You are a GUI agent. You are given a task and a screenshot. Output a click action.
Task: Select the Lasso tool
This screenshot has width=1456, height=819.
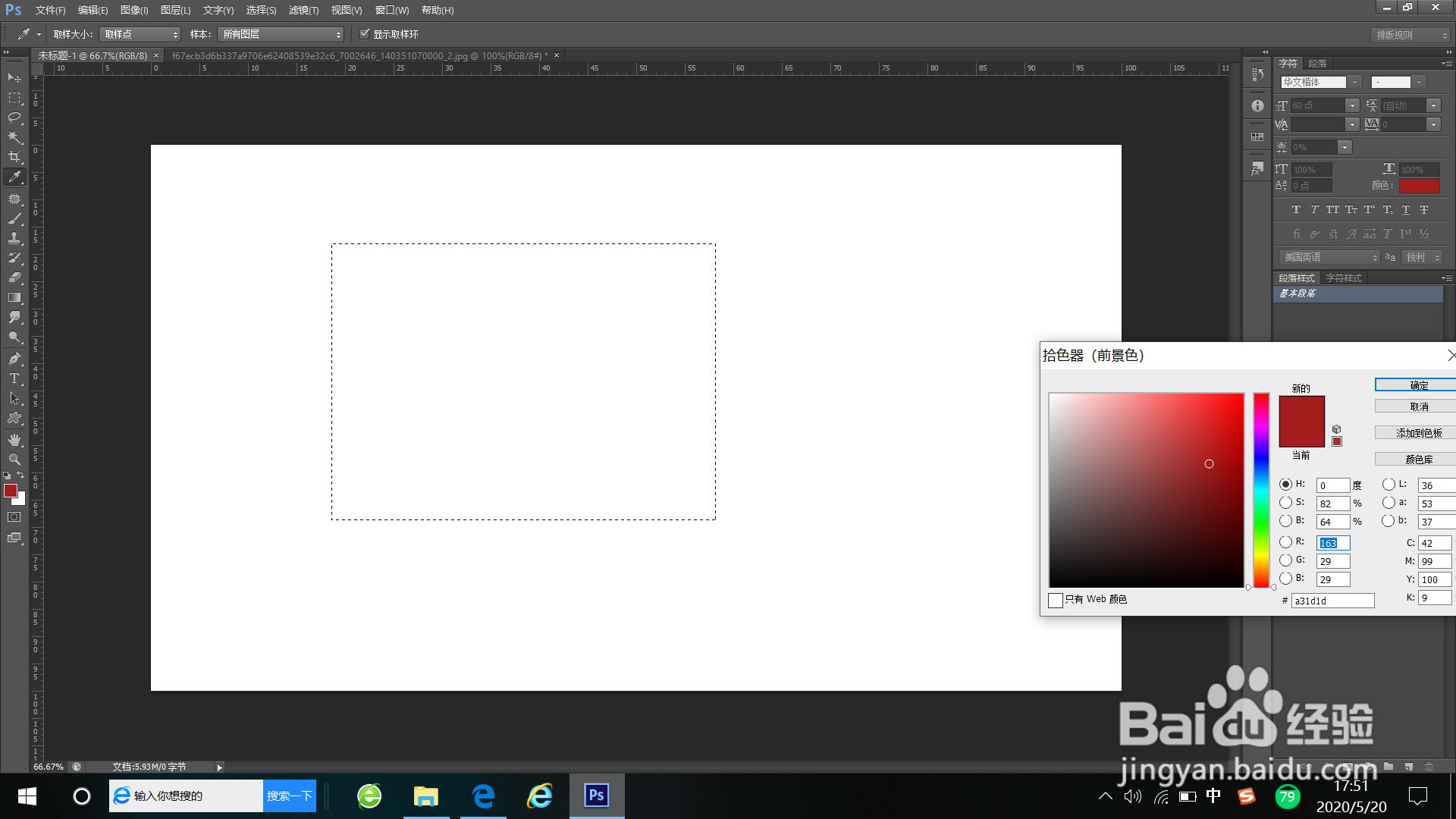coord(14,117)
